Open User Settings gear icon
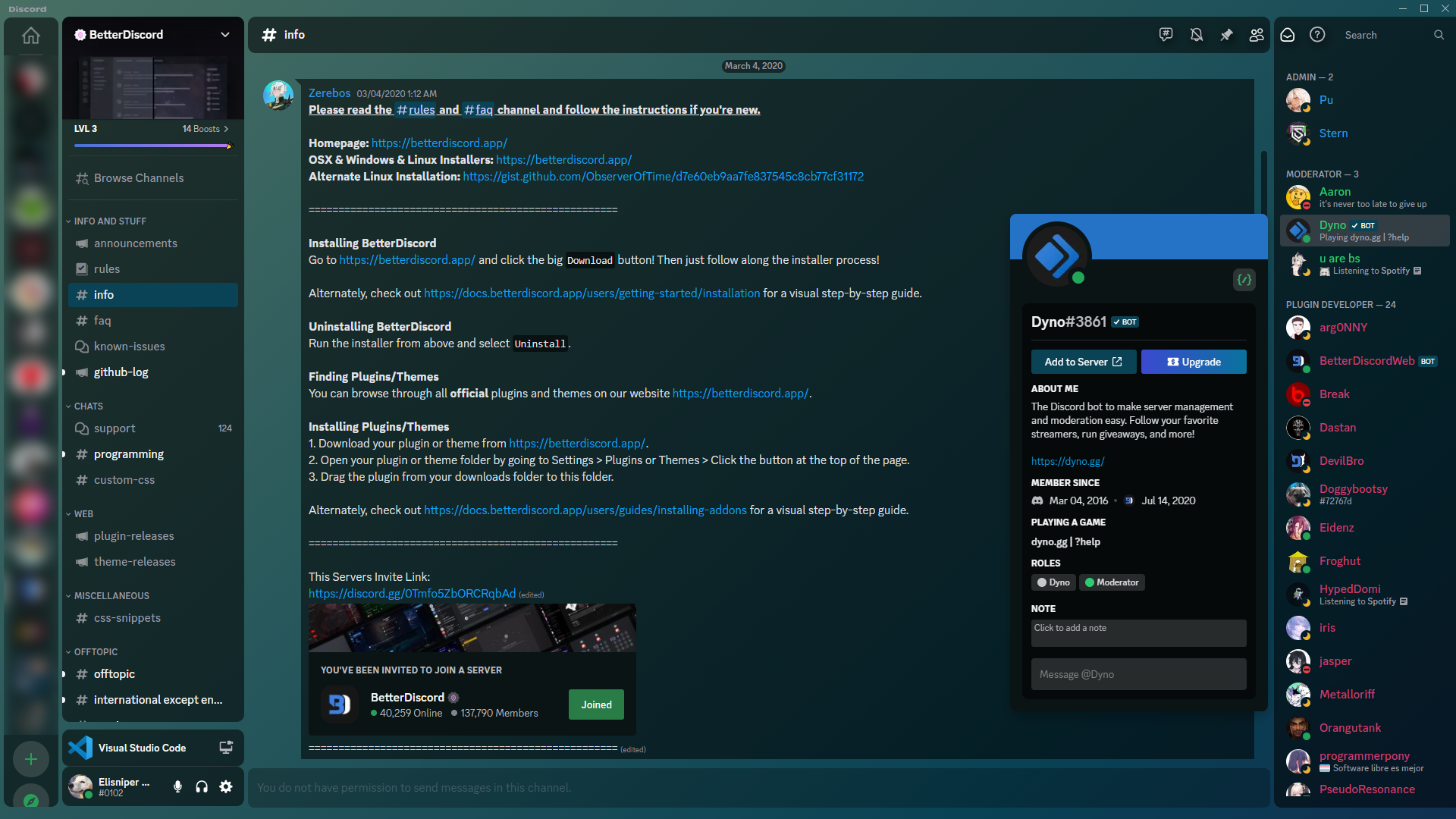 [x=226, y=786]
